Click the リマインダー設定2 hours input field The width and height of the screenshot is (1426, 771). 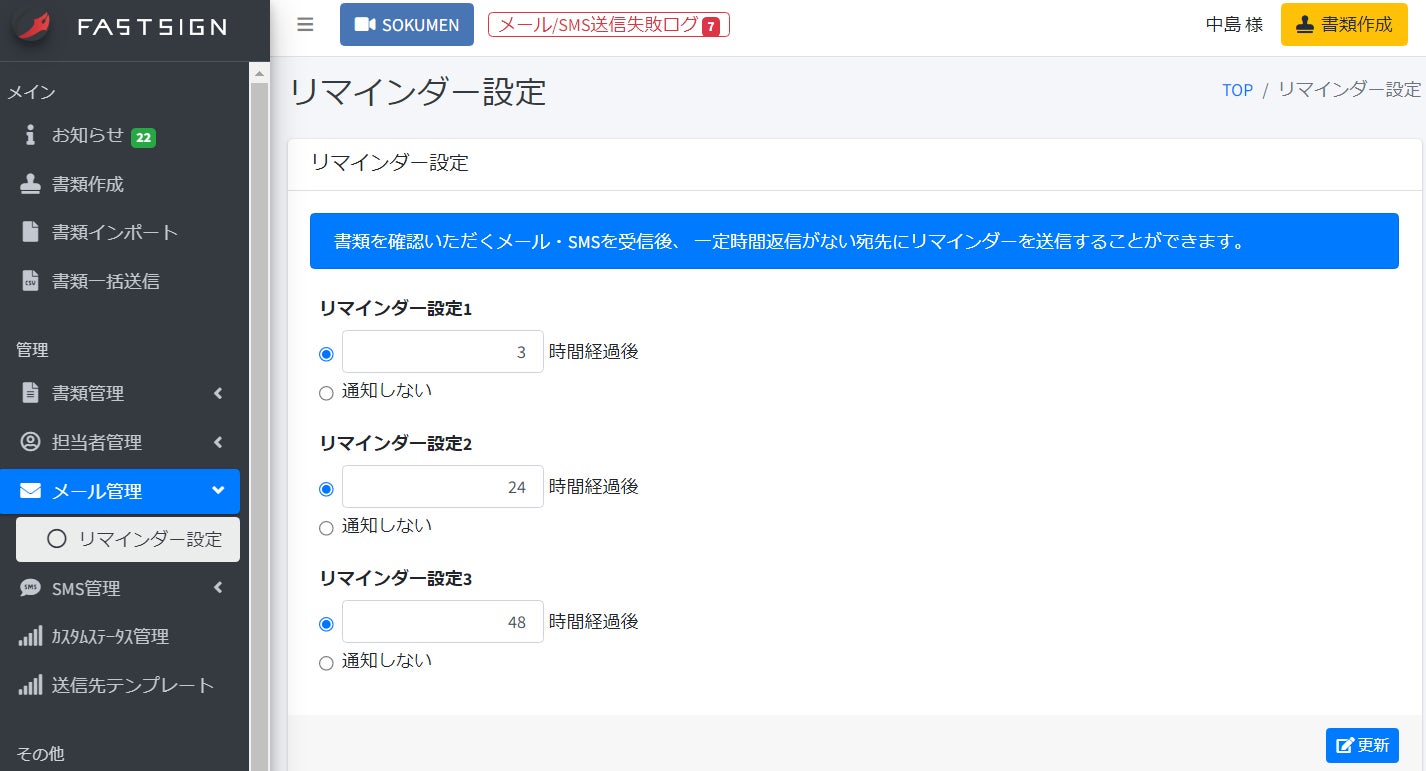[443, 487]
